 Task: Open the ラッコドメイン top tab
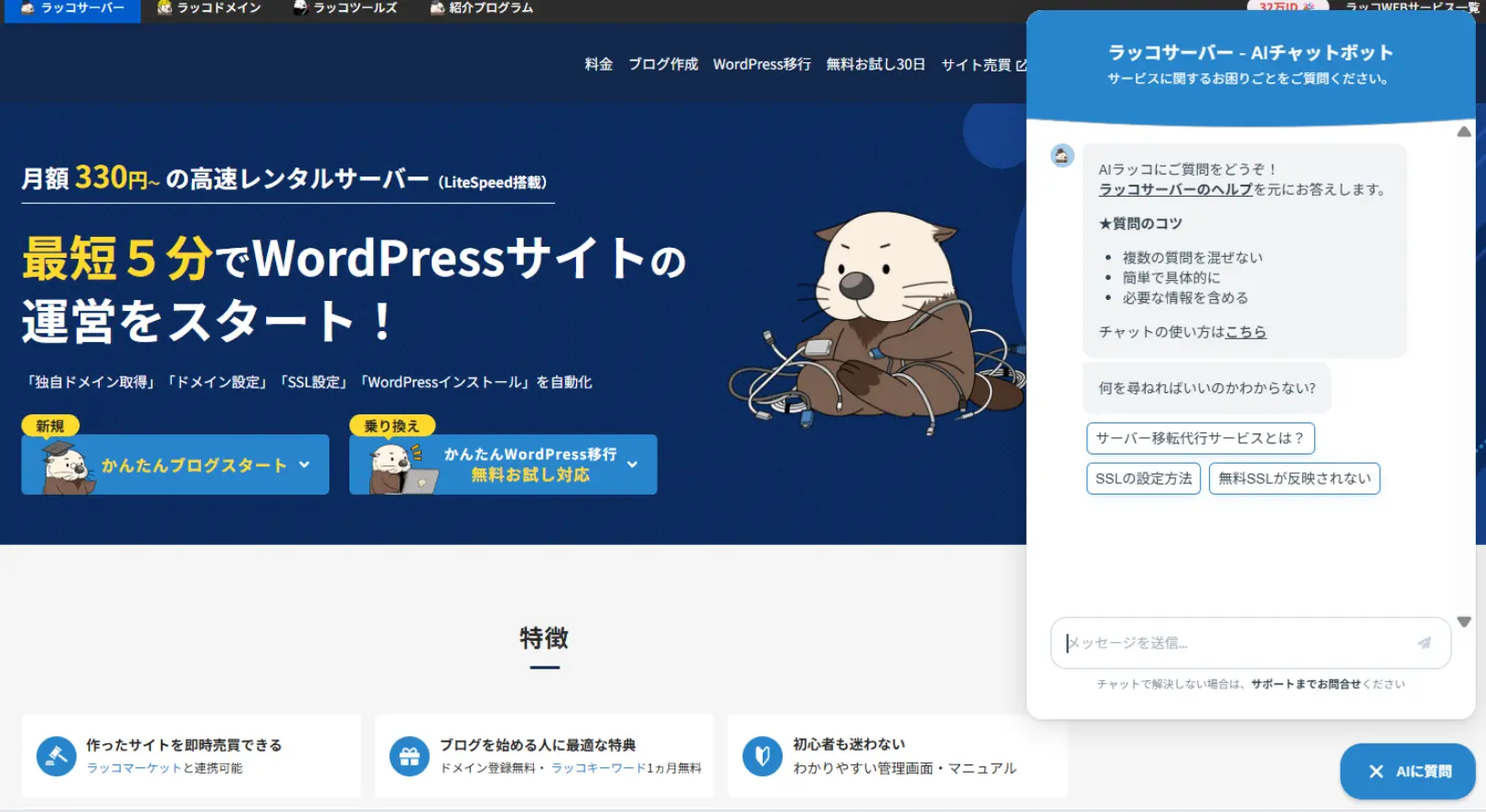click(209, 8)
